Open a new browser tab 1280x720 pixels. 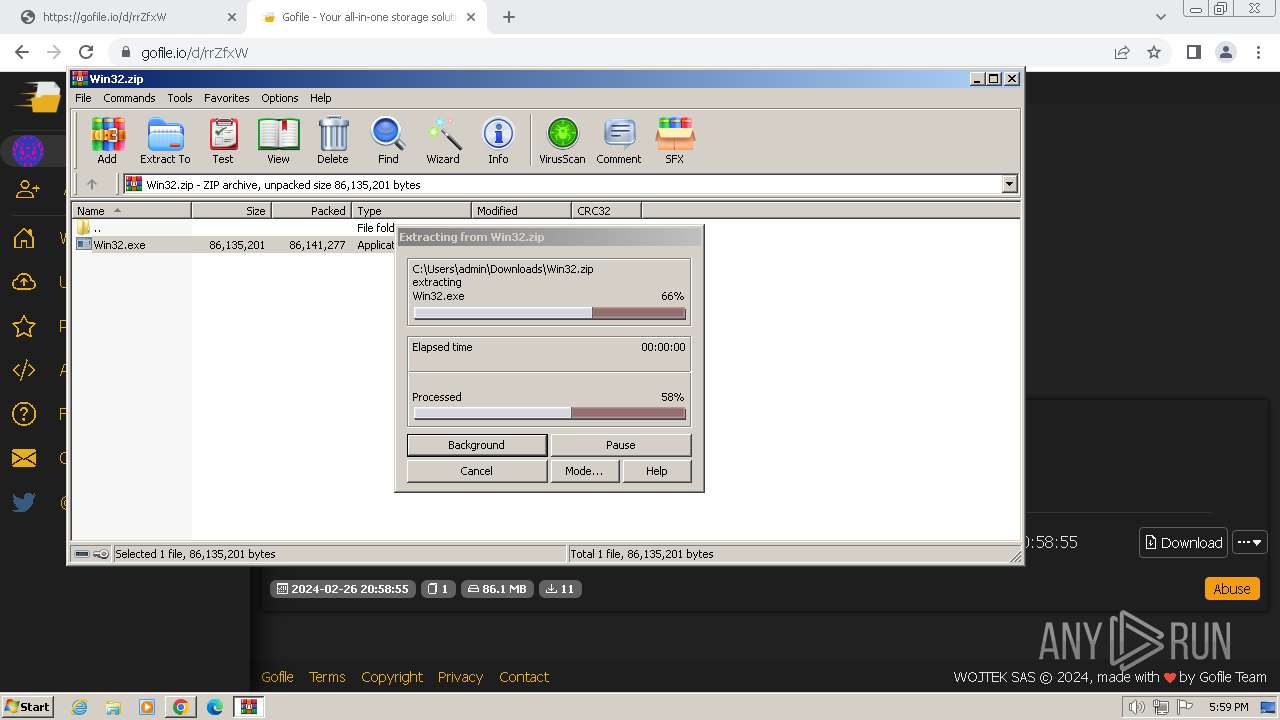pyautogui.click(x=509, y=17)
